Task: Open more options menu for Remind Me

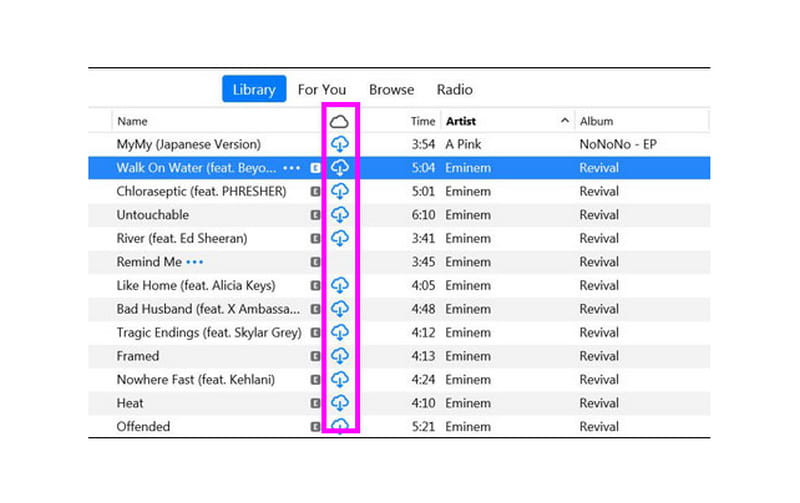Action: tap(195, 262)
